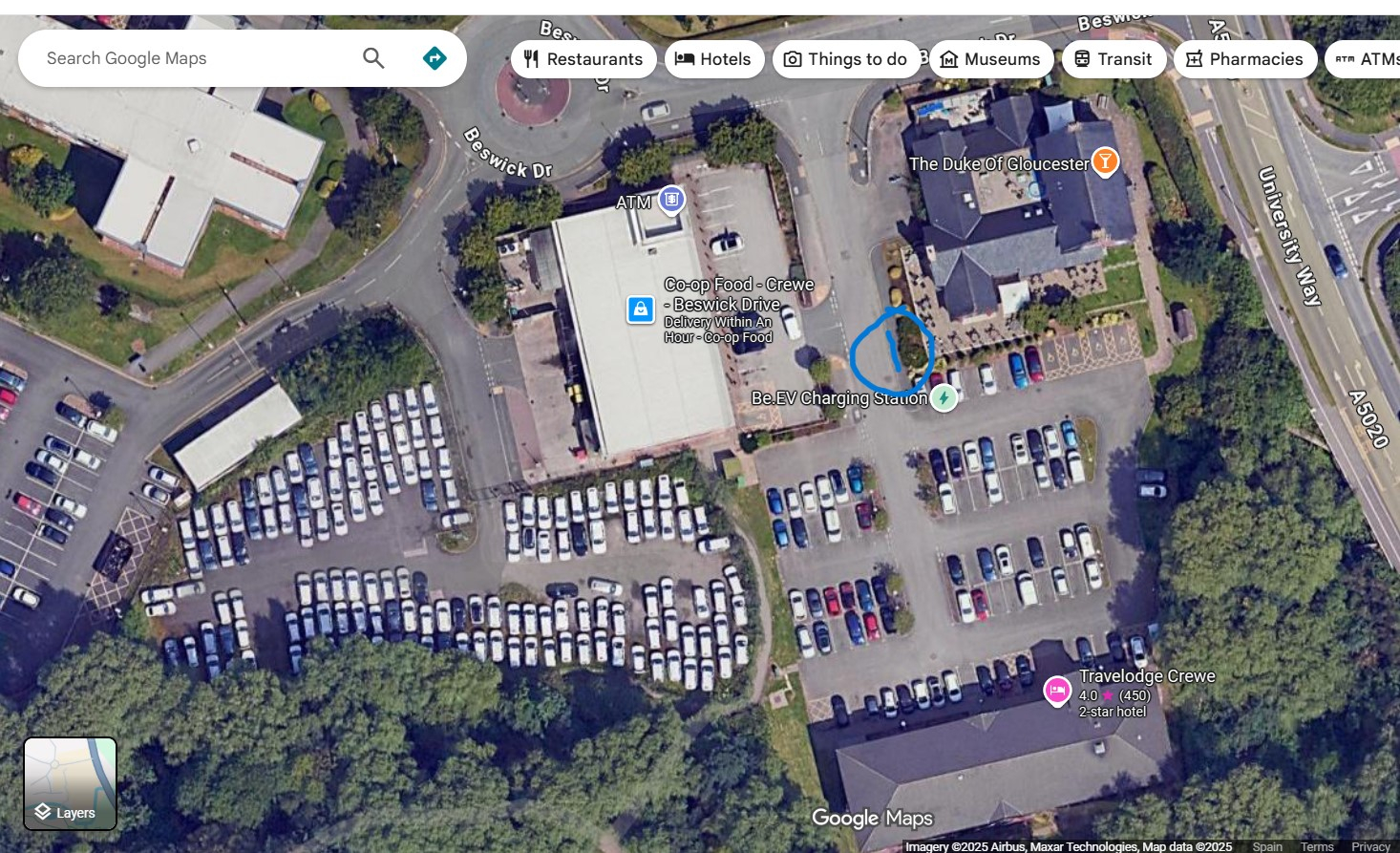
Task: Open the Privacy link in footer
Action: (x=1371, y=846)
